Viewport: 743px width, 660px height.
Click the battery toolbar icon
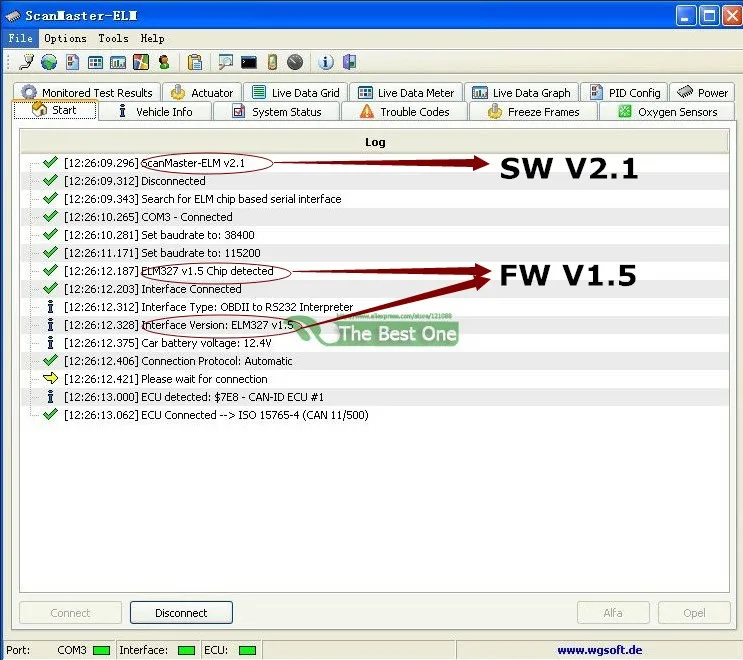point(272,62)
